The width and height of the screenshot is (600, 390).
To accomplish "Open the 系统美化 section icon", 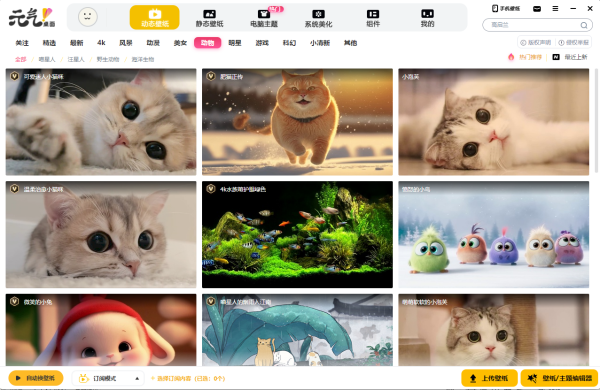I will [318, 14].
